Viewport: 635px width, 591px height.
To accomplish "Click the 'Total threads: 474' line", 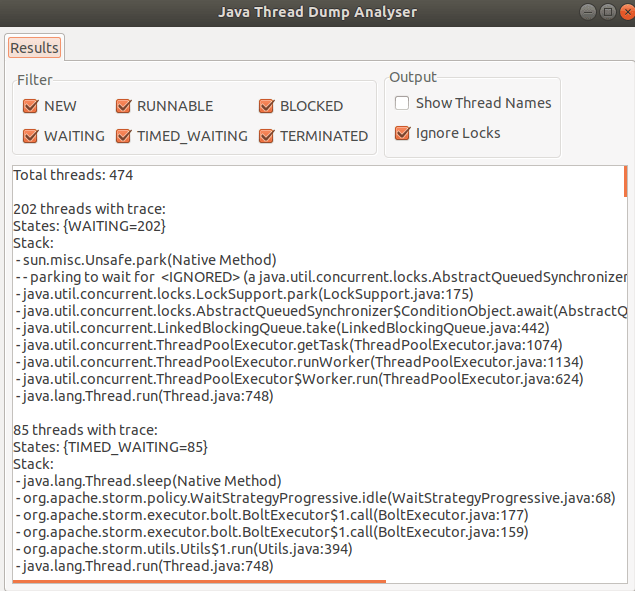I will tap(74, 175).
